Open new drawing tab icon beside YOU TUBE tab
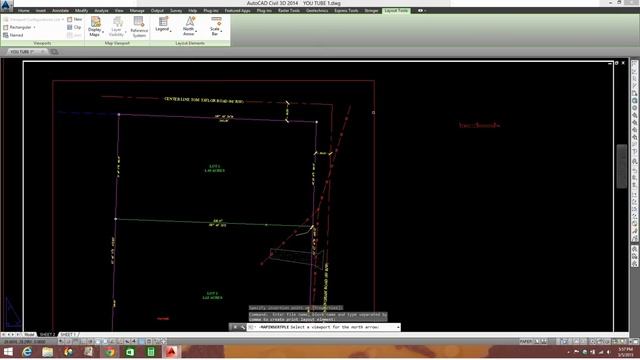The width and height of the screenshot is (640, 360). click(x=54, y=52)
